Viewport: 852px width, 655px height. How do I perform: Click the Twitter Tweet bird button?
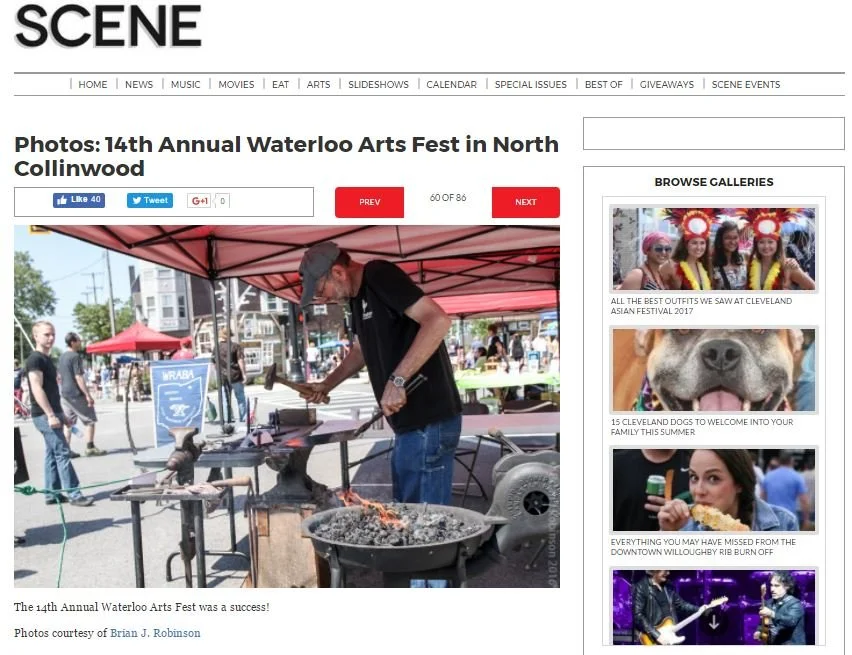click(x=150, y=200)
